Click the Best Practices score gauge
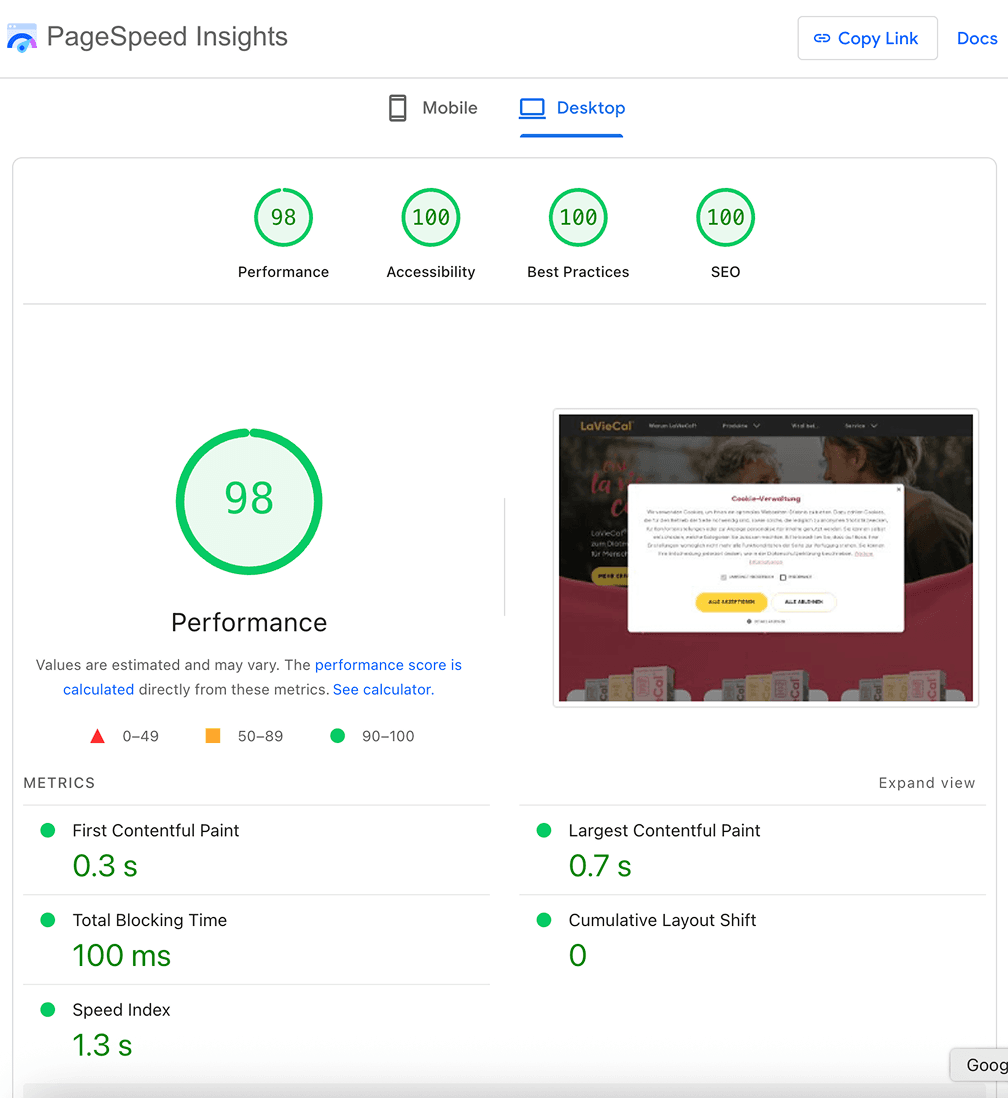 click(x=578, y=217)
